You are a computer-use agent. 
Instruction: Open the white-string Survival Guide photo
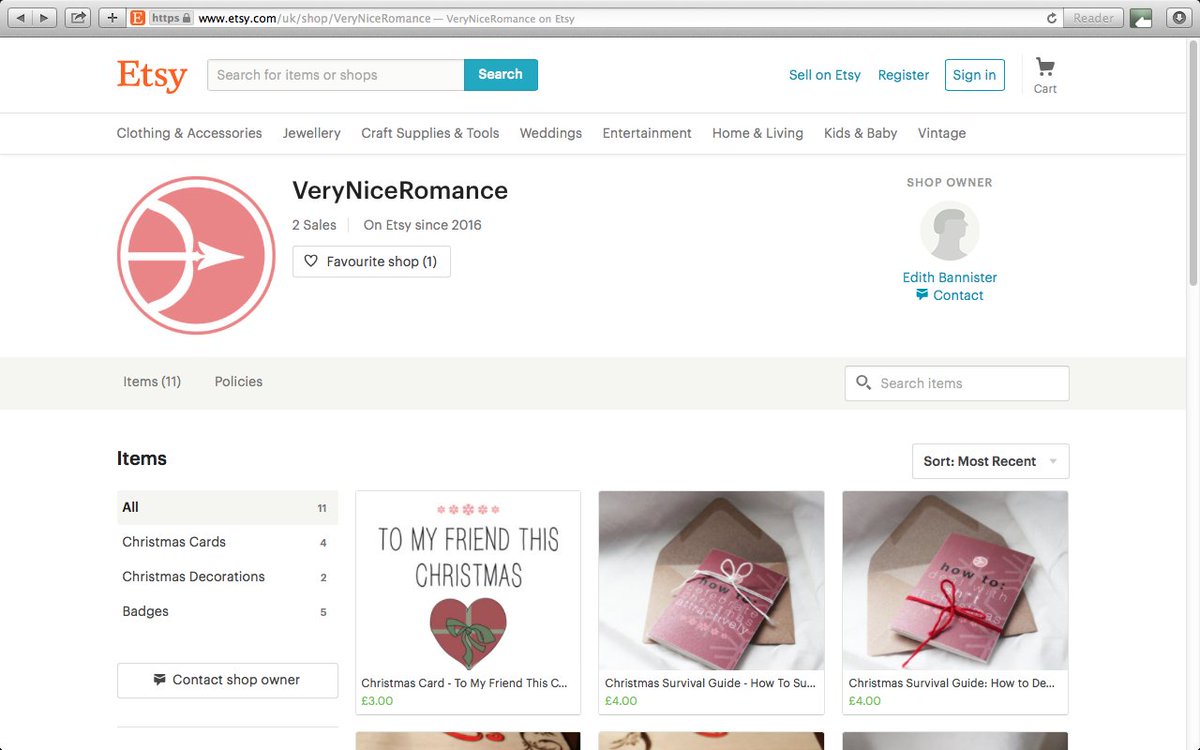(x=711, y=581)
